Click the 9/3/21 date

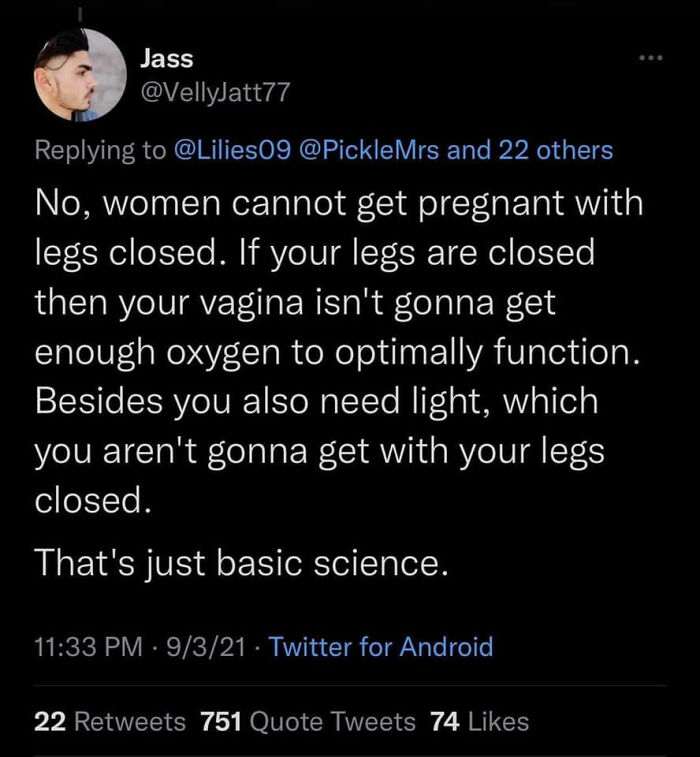[206, 647]
